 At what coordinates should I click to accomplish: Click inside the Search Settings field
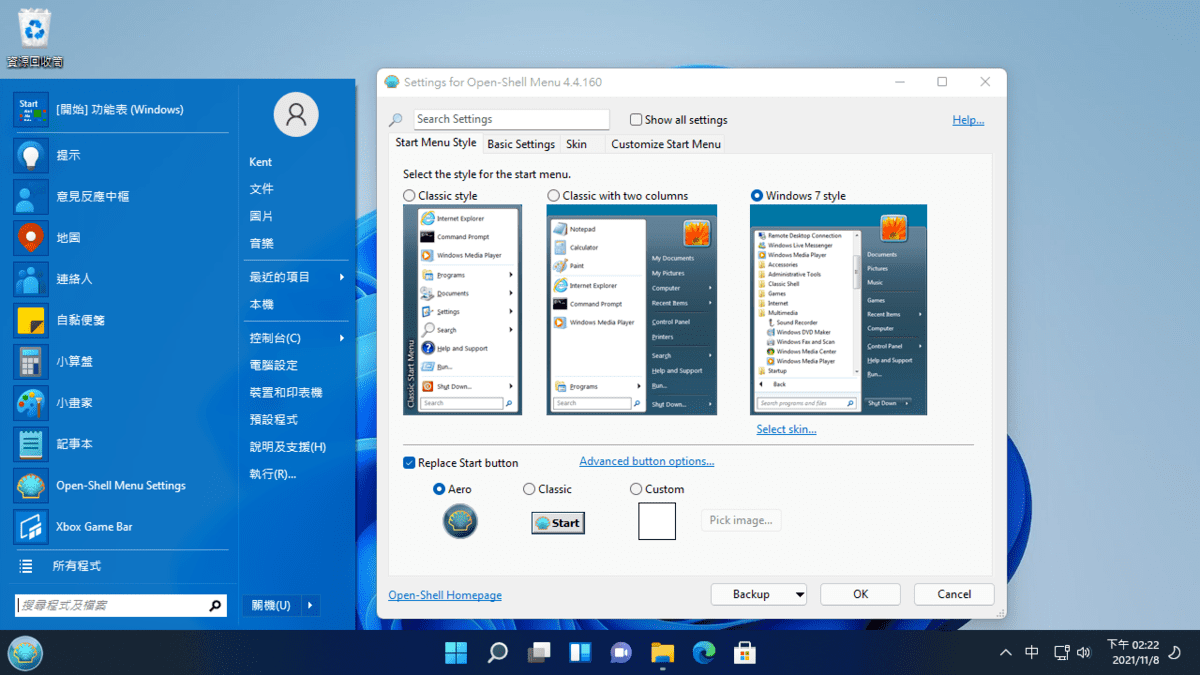[511, 119]
